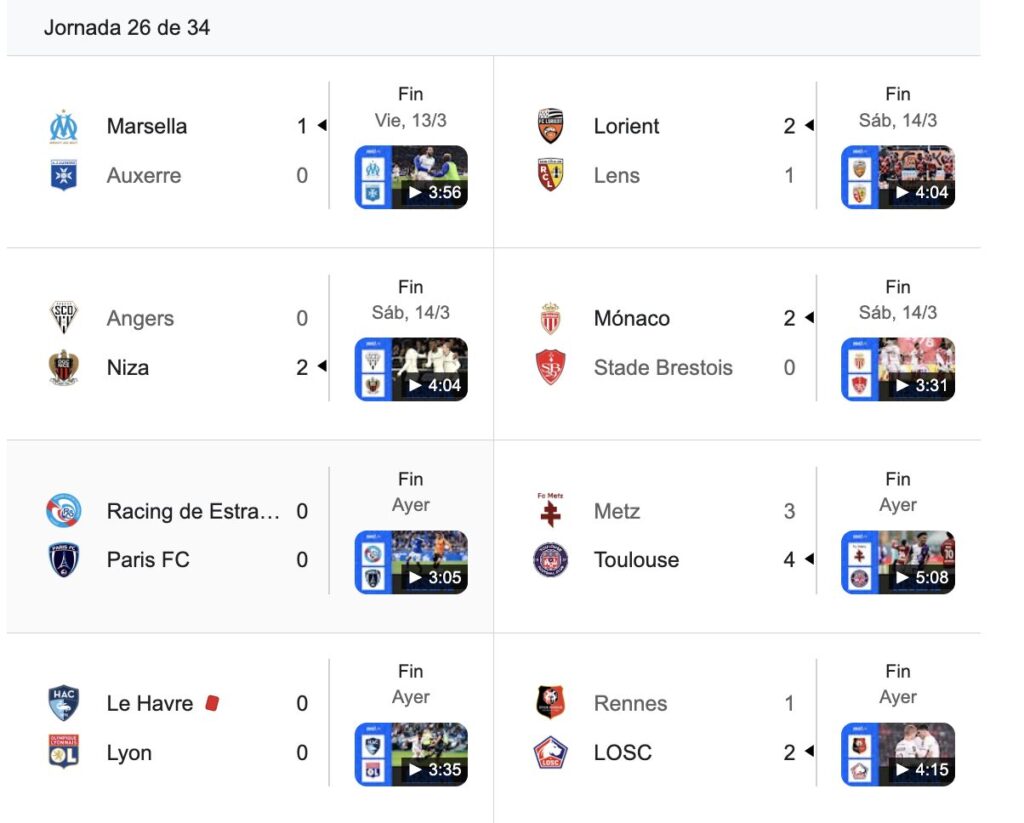
Task: Open the Le Havre vs Lyon 3:35 video
Action: click(x=411, y=754)
